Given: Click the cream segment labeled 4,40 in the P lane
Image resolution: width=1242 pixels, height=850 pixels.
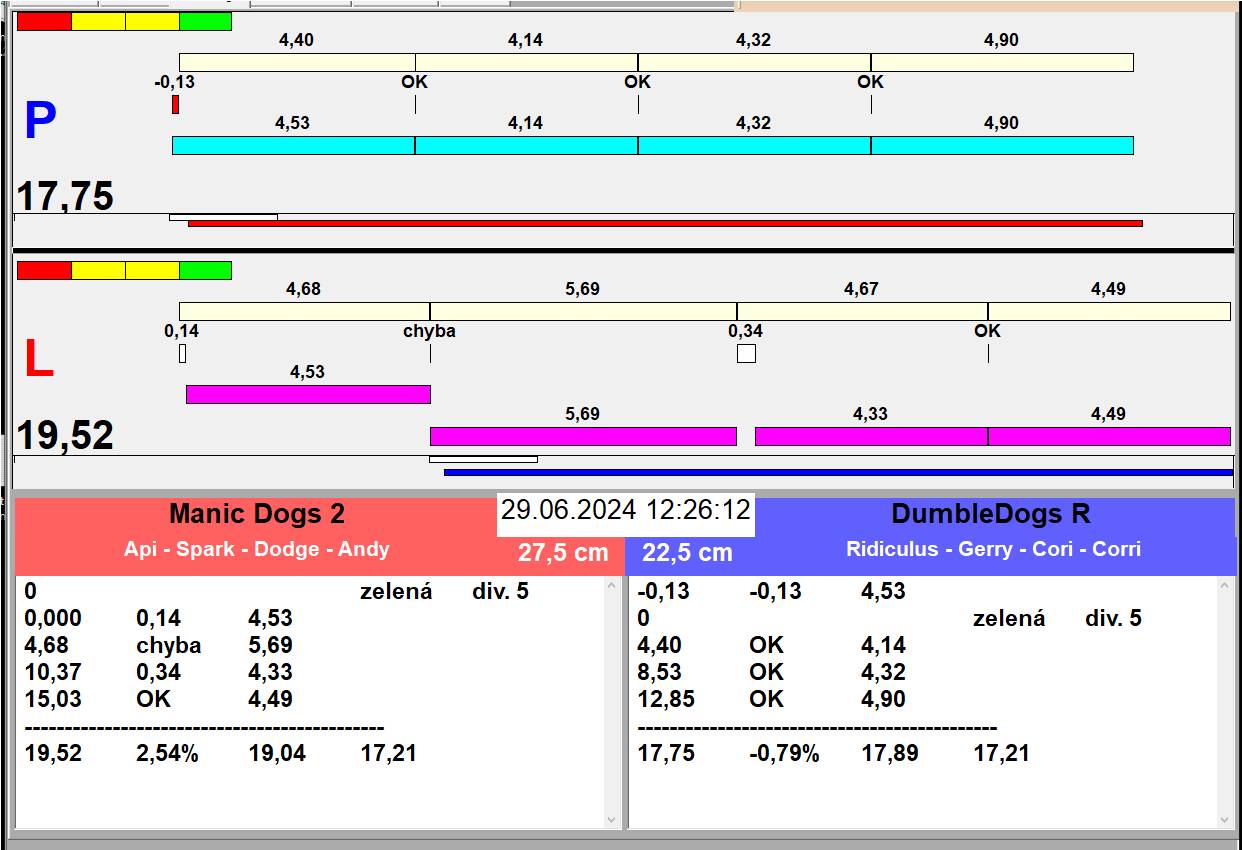Looking at the screenshot, I should [x=297, y=62].
